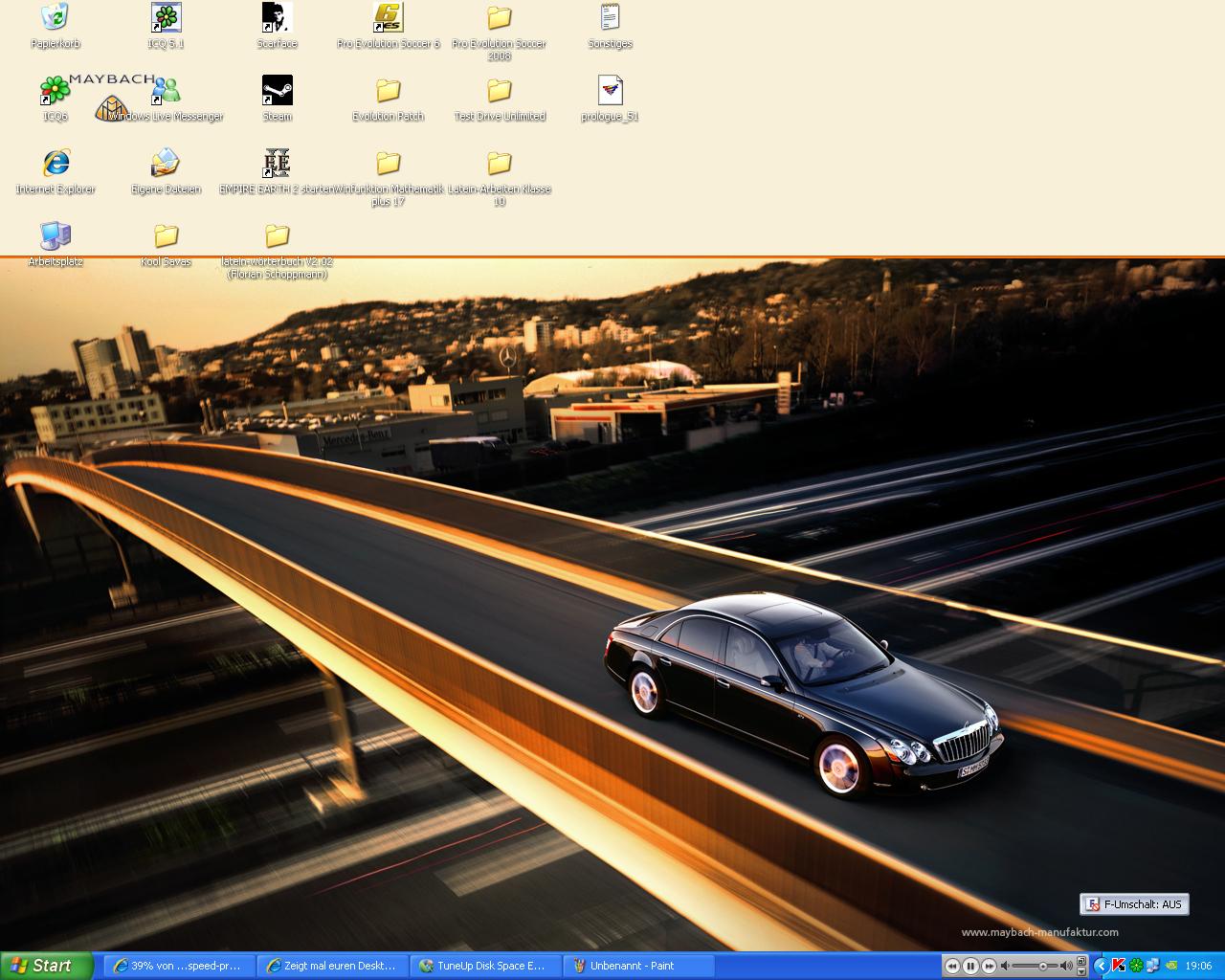Open Winfunktion Mathematik plus 17 folder
The width and height of the screenshot is (1225, 980).
pos(389,177)
